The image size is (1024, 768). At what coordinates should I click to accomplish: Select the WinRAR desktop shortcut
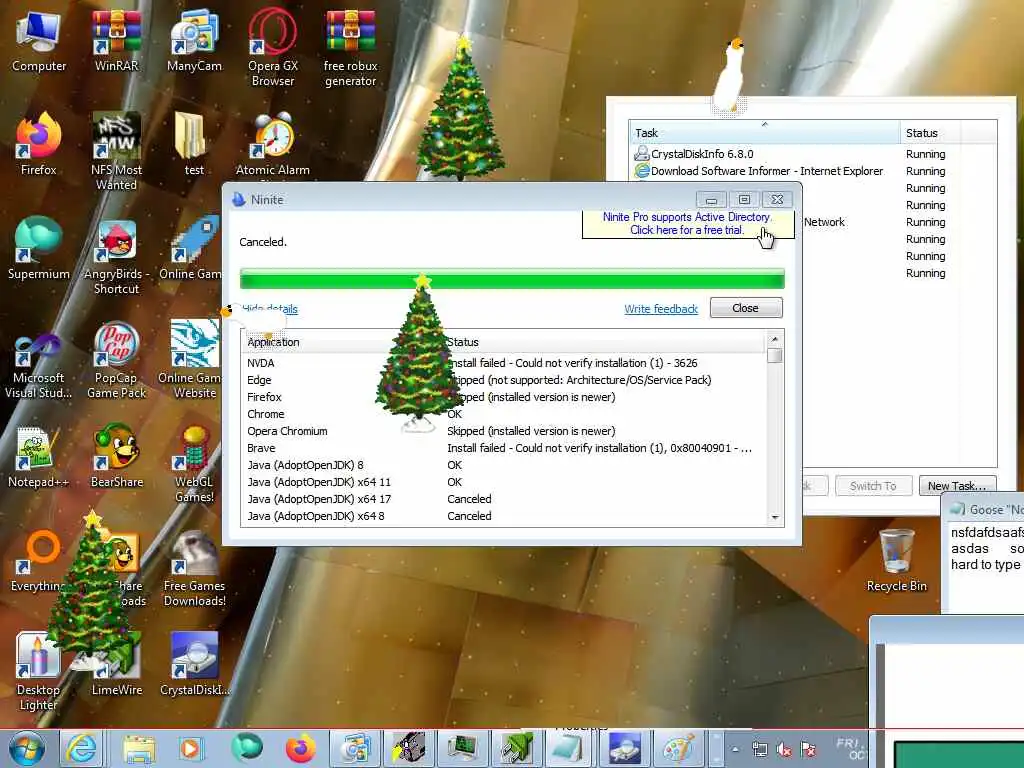point(116,42)
